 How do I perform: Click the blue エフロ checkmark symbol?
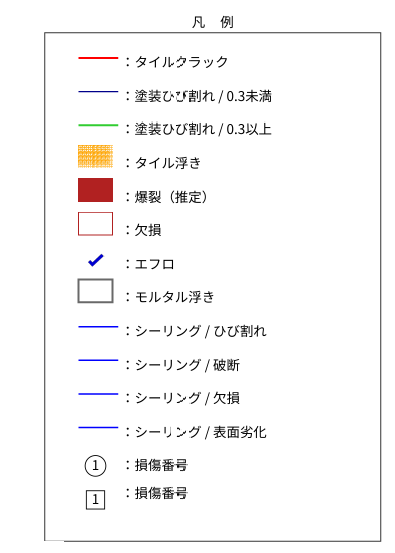(x=96, y=260)
